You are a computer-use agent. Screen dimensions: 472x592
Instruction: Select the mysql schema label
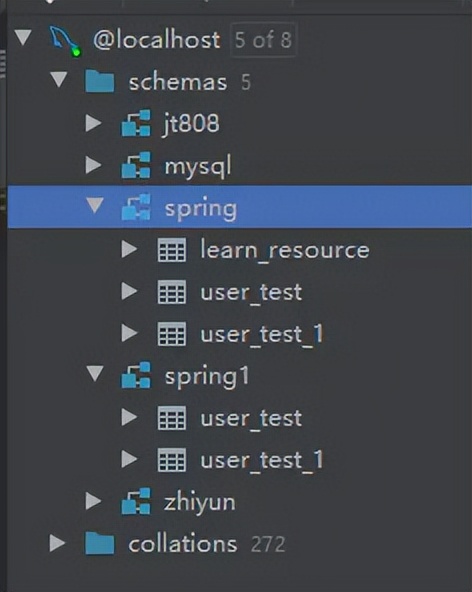(197, 166)
